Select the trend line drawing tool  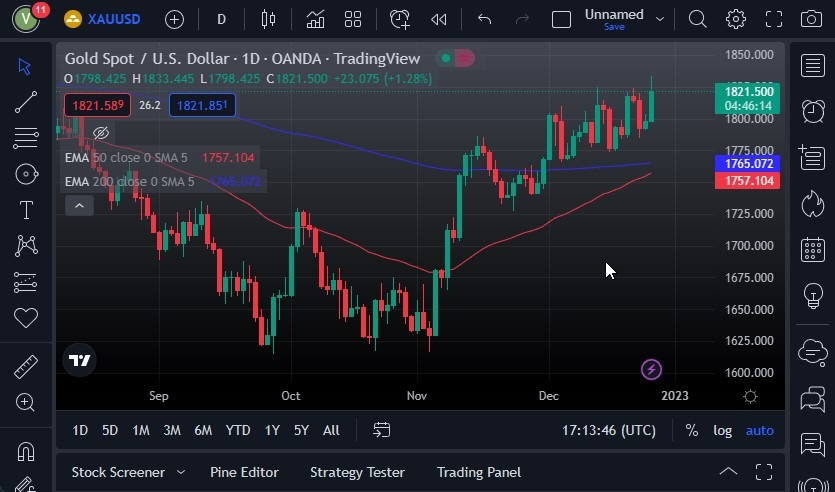(26, 101)
